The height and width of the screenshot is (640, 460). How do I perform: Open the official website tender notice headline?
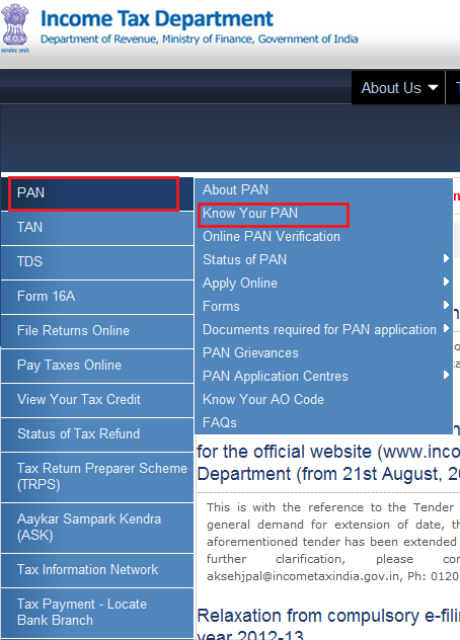tap(328, 463)
